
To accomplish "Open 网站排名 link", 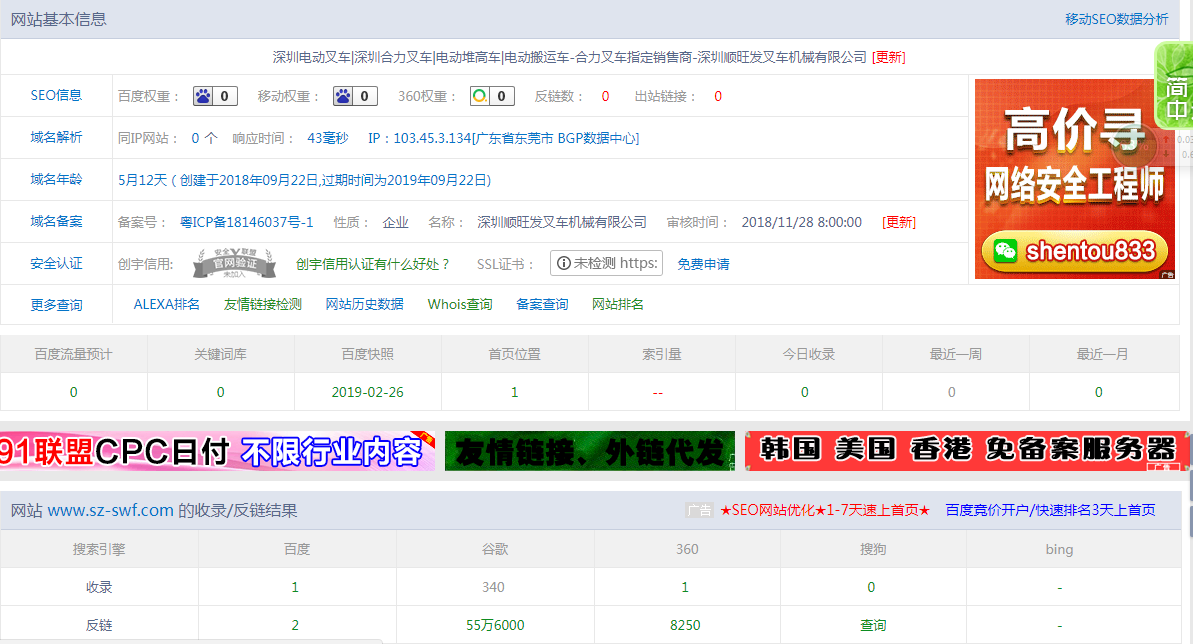I will 618,304.
